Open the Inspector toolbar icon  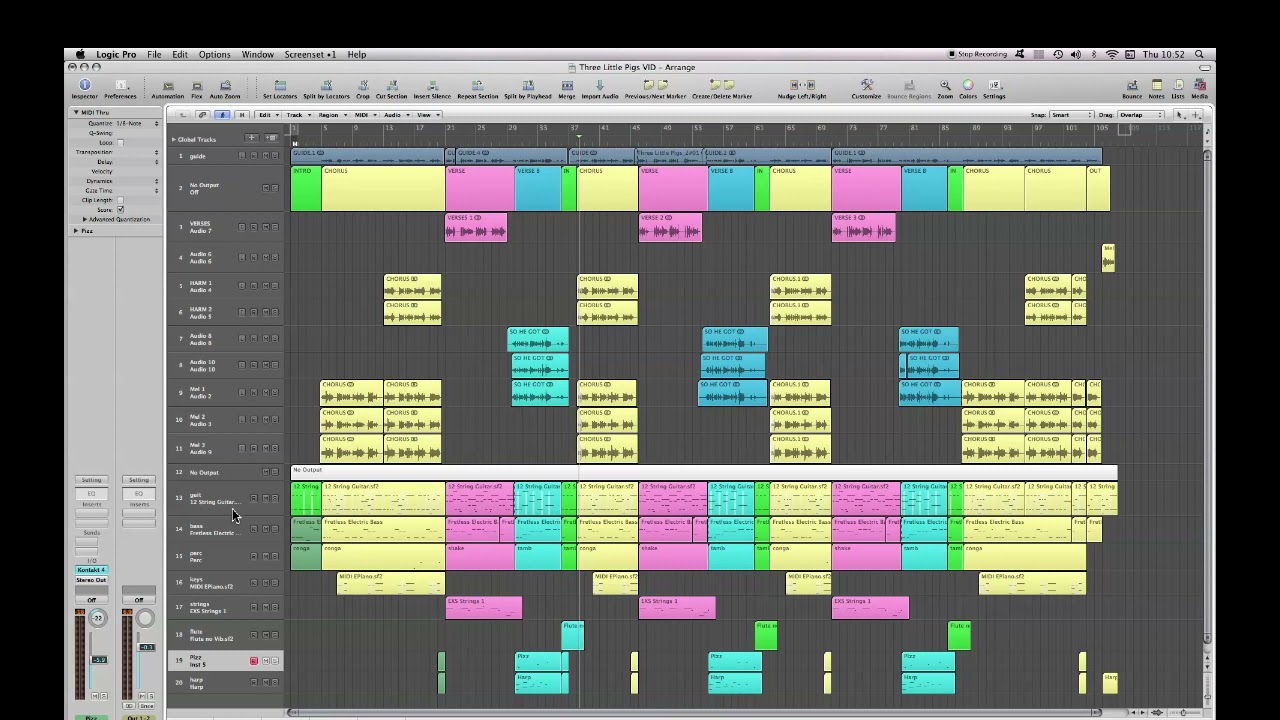[84, 86]
